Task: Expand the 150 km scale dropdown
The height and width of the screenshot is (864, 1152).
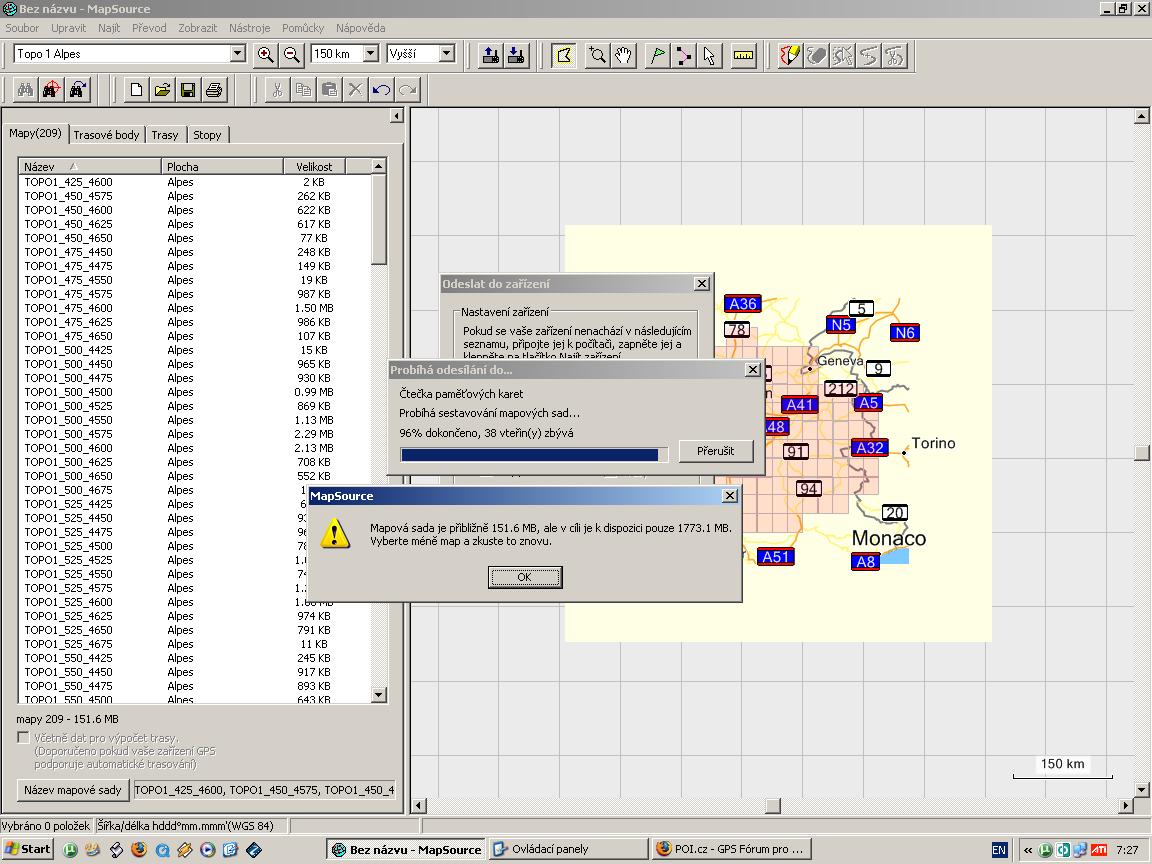Action: 370,54
